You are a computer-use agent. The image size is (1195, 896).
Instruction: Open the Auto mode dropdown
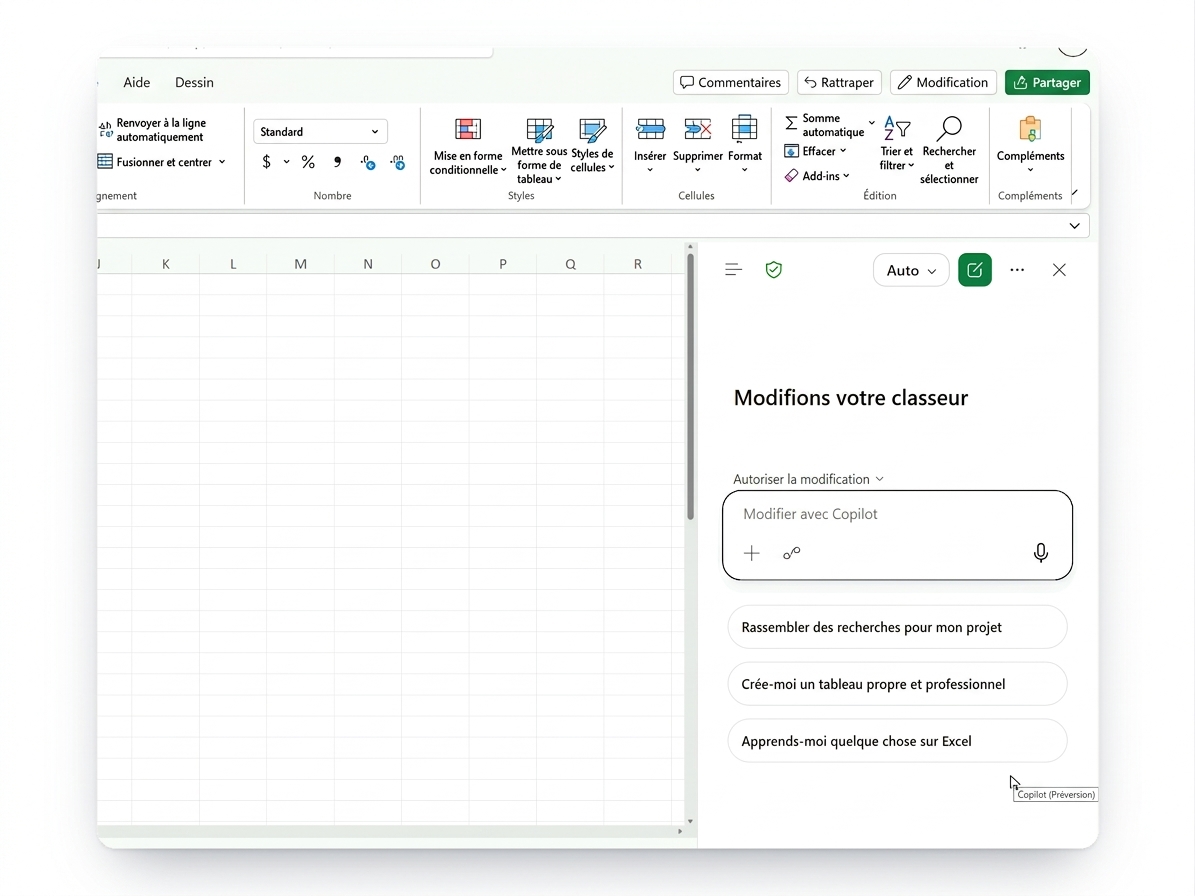pos(911,270)
